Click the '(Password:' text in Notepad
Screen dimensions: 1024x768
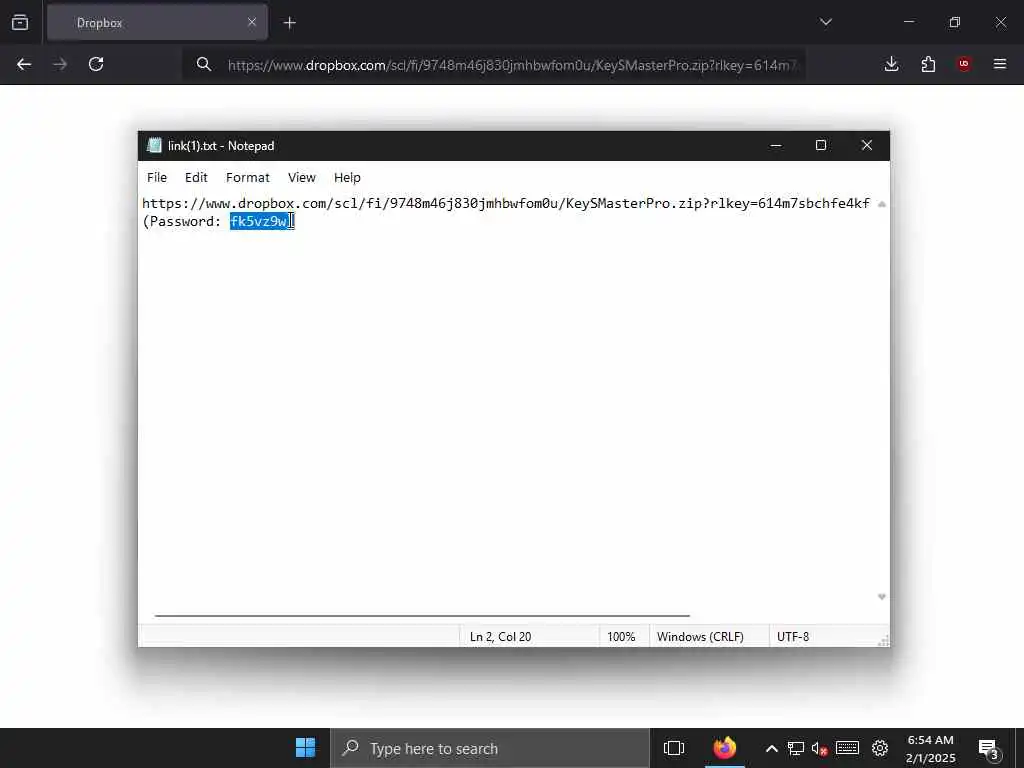click(182, 221)
